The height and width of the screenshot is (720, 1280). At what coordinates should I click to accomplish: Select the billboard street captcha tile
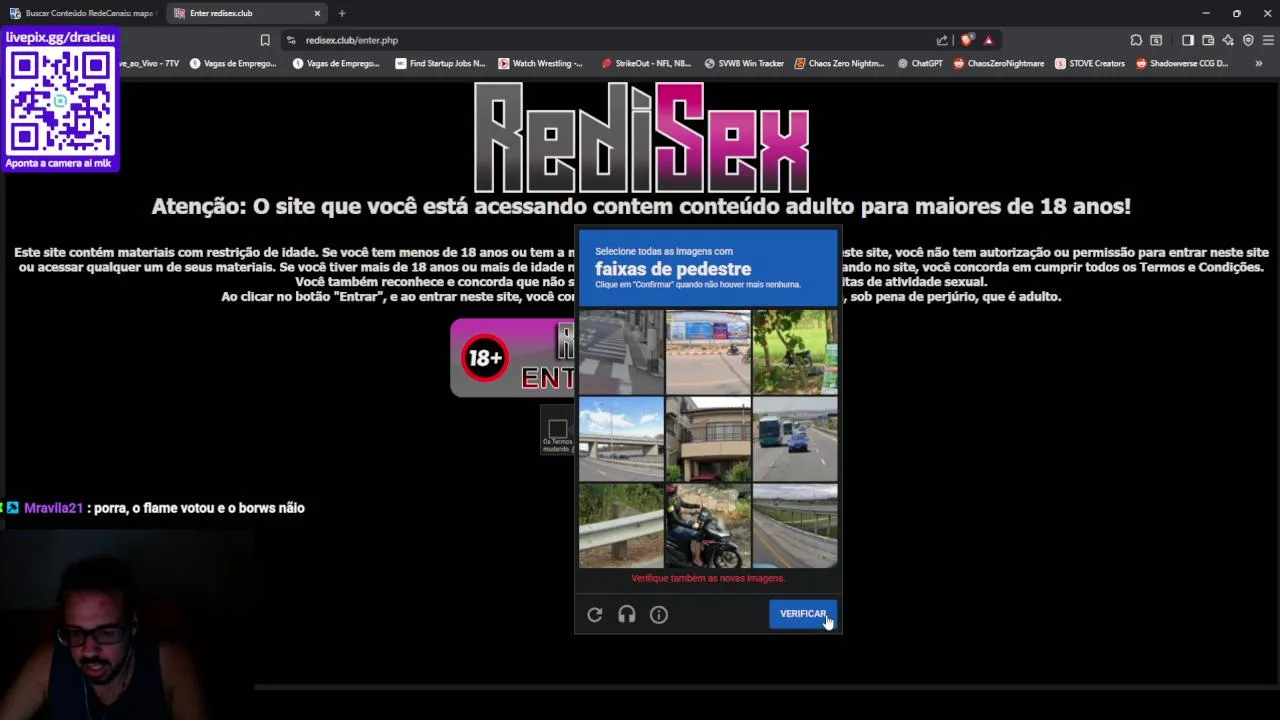708,352
